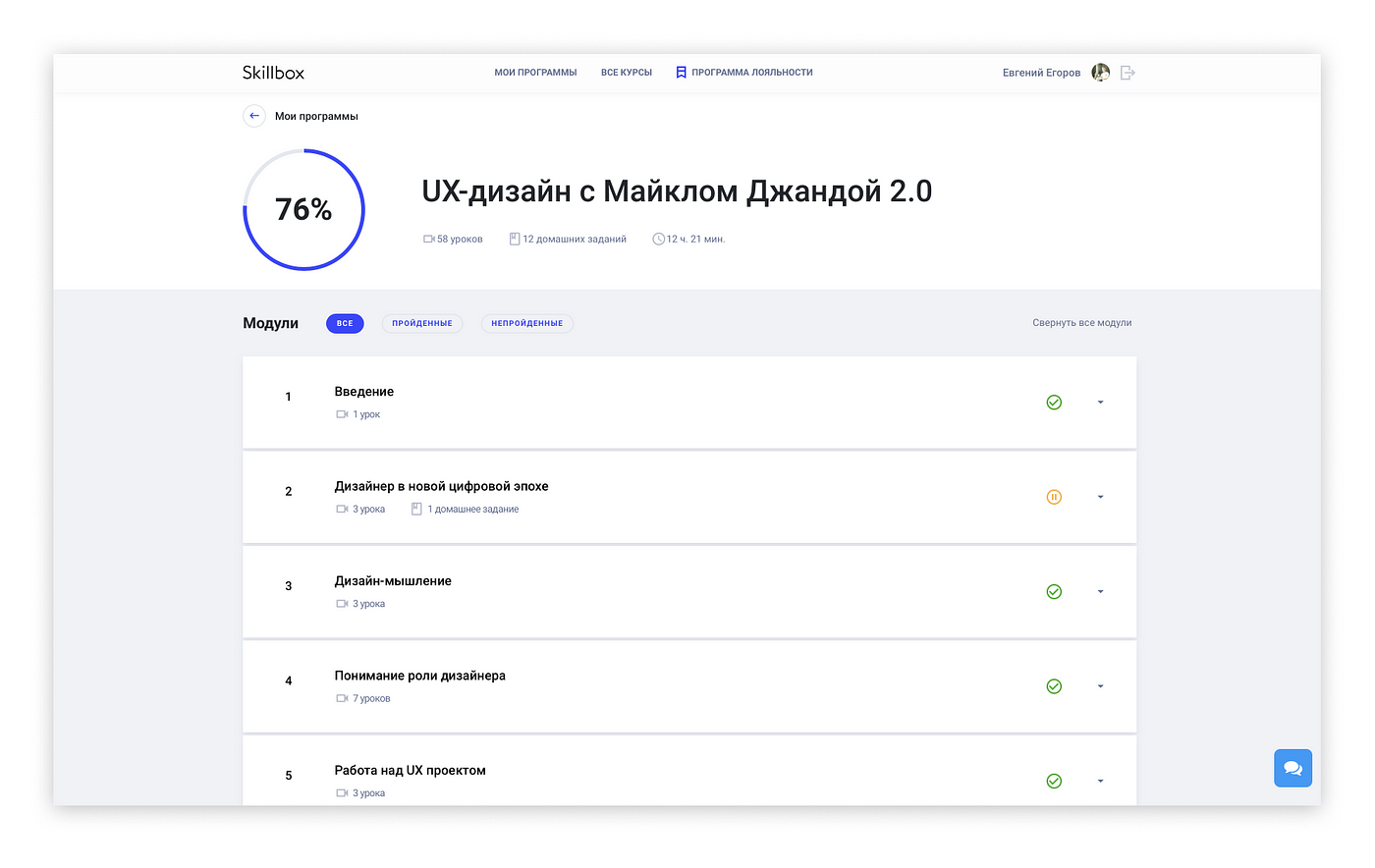Click the completed checkmark for Введение
This screenshot has width=1375, height=868.
(x=1054, y=403)
